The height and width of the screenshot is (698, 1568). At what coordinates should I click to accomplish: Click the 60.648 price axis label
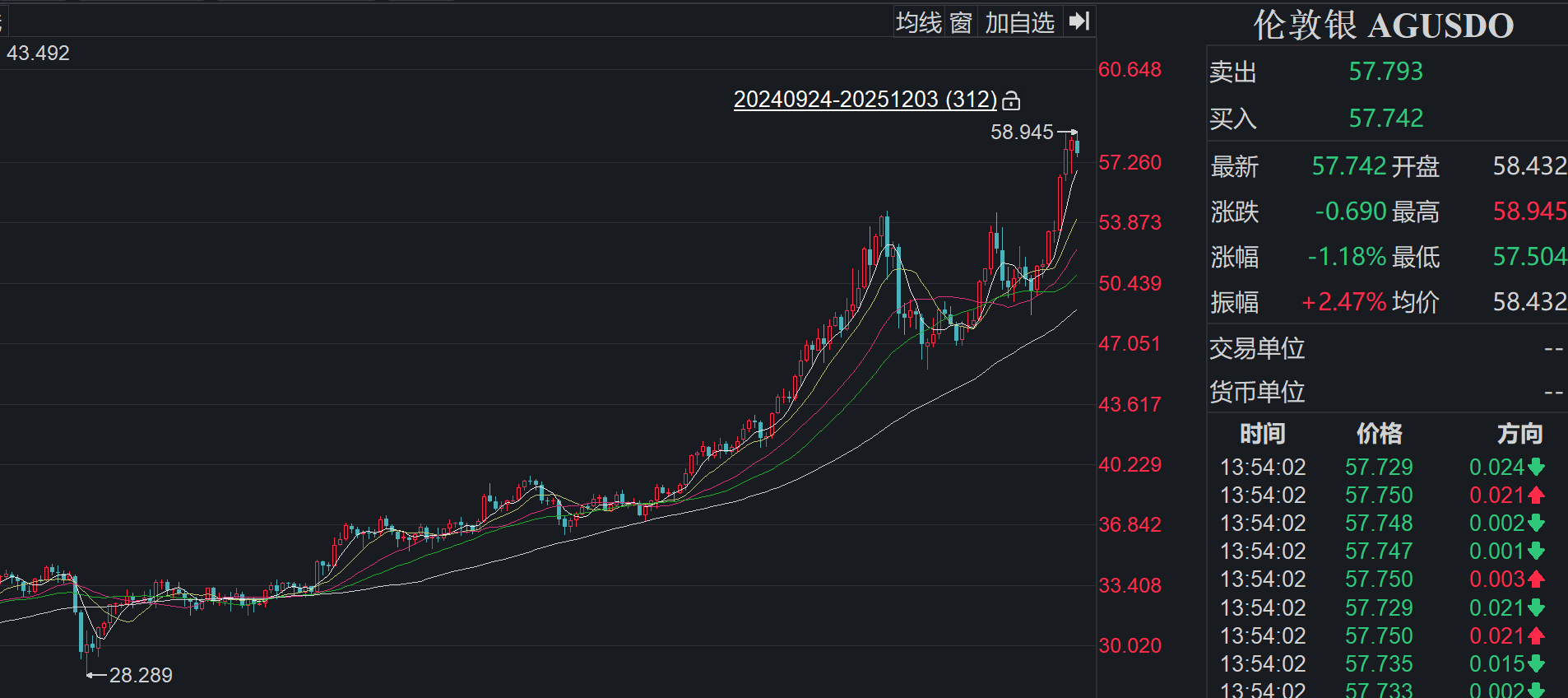tap(1130, 70)
